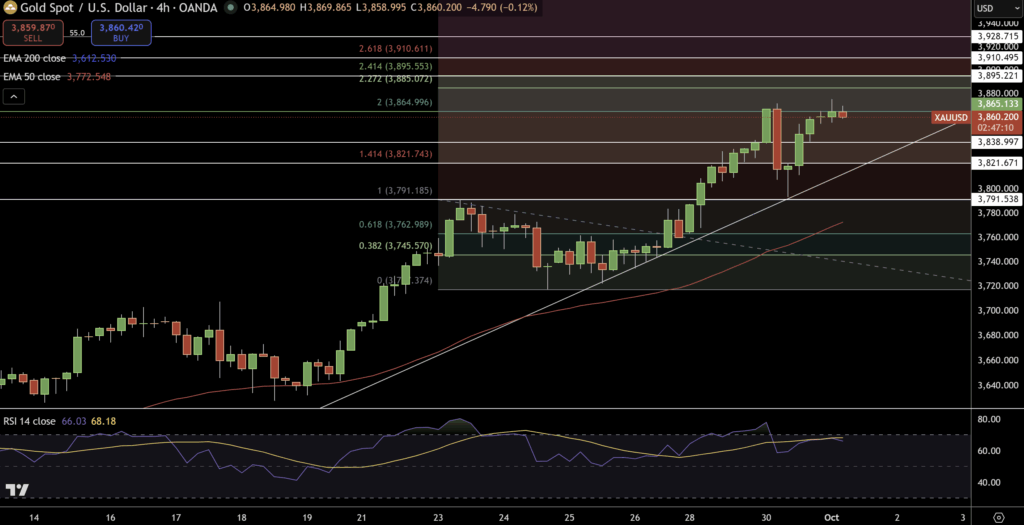Viewport: 1024px width, 525px height.
Task: Select the 1.414 Fibonacci level label
Action: click(x=393, y=154)
